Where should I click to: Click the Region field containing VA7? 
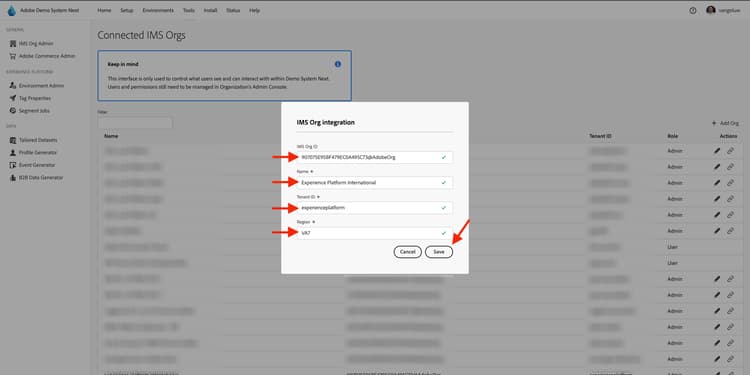pos(375,233)
